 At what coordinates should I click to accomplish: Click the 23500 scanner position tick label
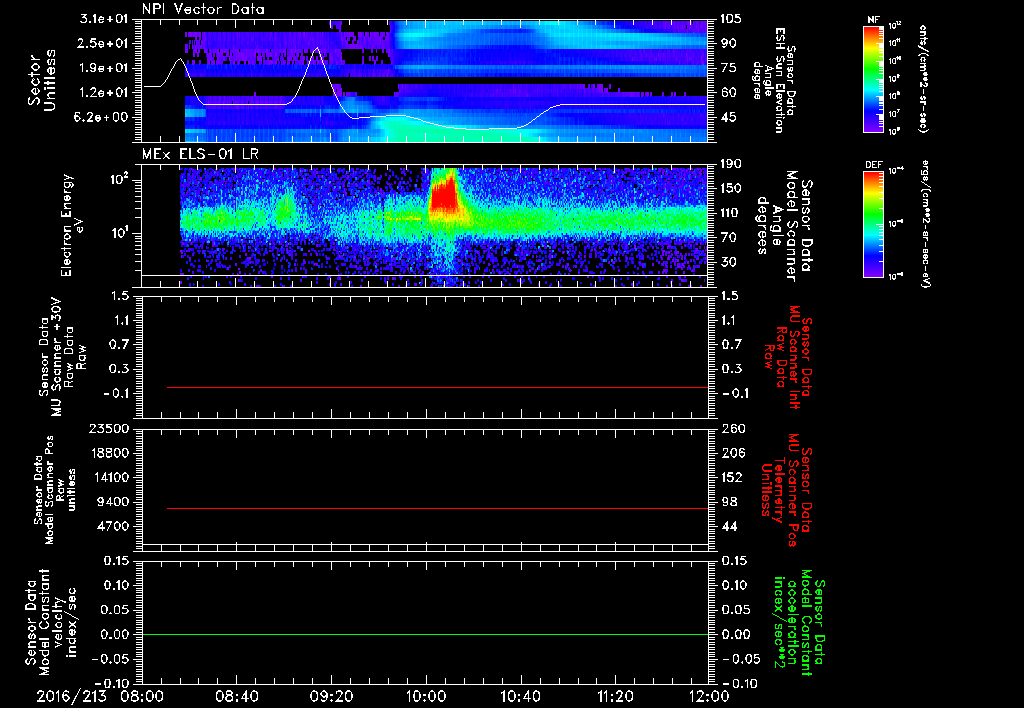(109, 429)
